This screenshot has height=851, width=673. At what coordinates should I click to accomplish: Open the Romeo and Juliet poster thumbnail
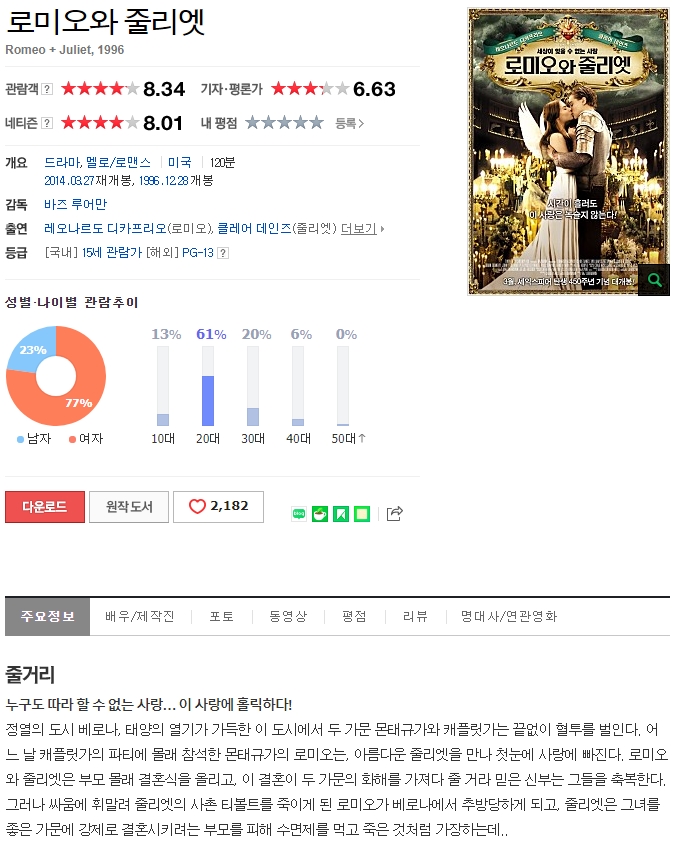[568, 151]
